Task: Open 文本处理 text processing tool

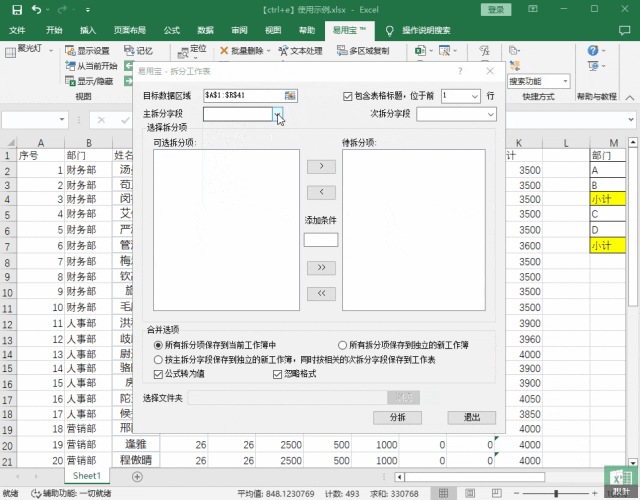Action: [300, 51]
